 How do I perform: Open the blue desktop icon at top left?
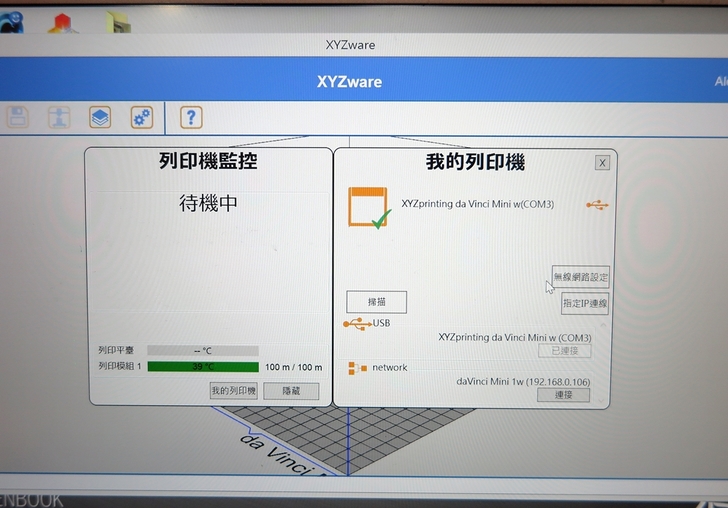tap(12, 22)
